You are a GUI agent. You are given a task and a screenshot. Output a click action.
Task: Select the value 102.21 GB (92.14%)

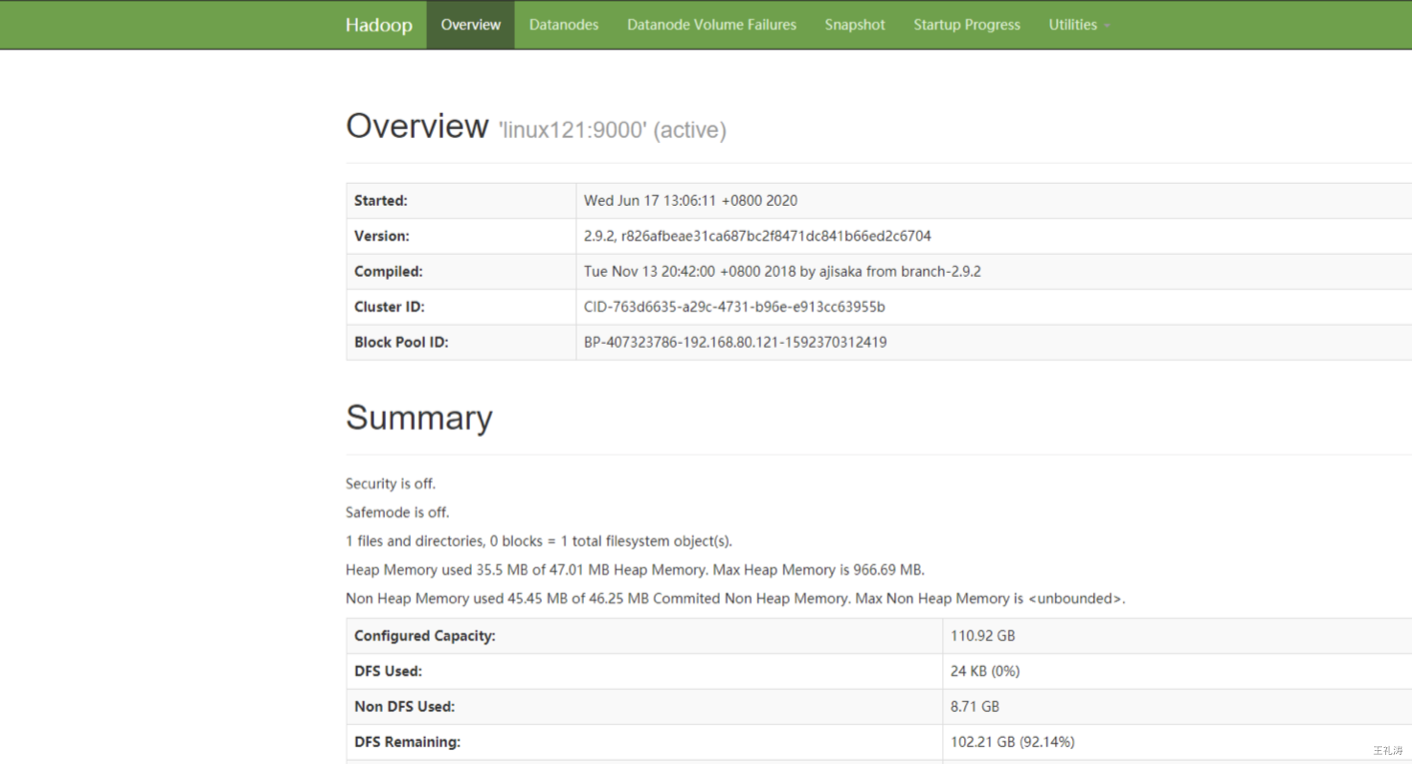(x=1013, y=742)
